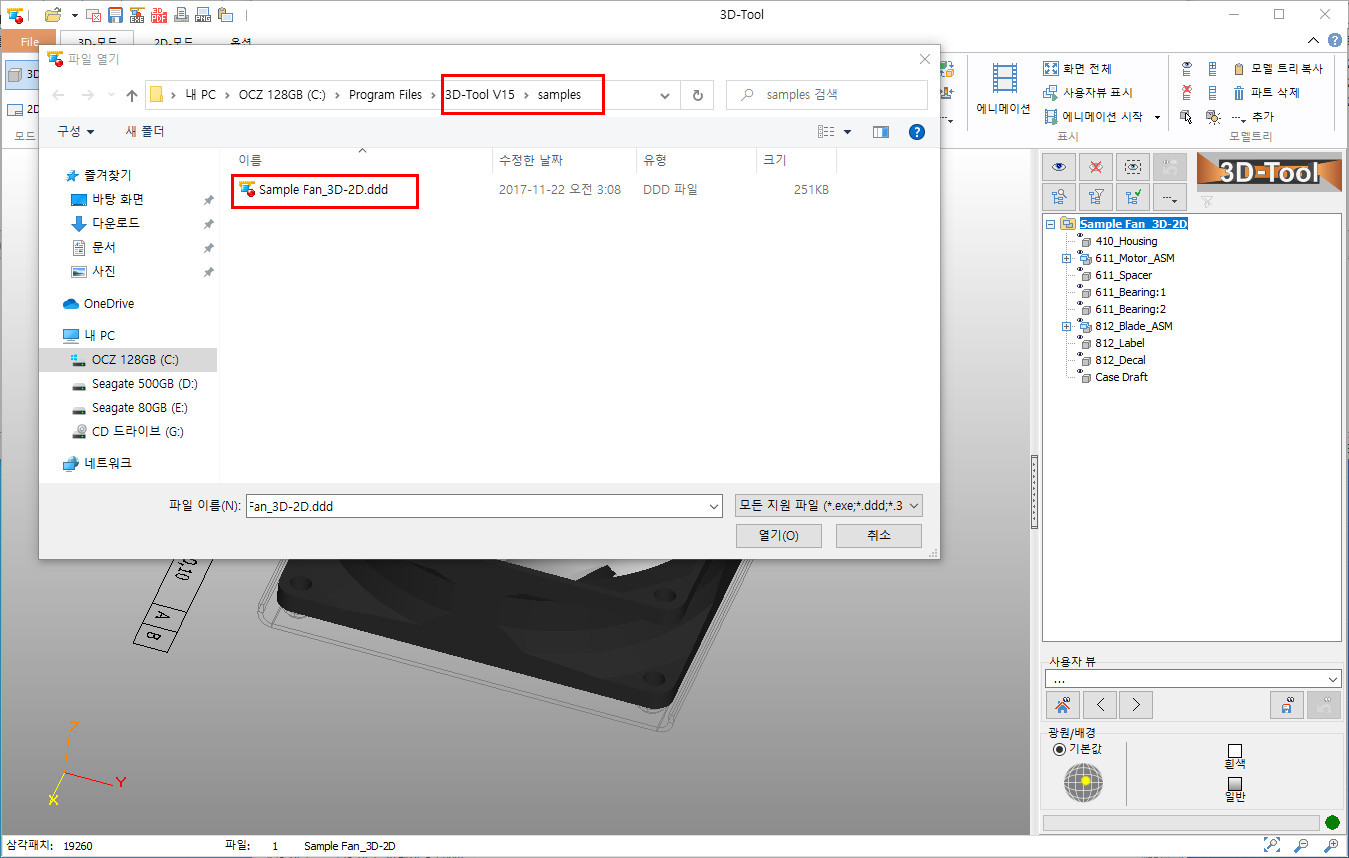Click the 취소 cancel button
This screenshot has width=1349, height=858.
point(878,535)
